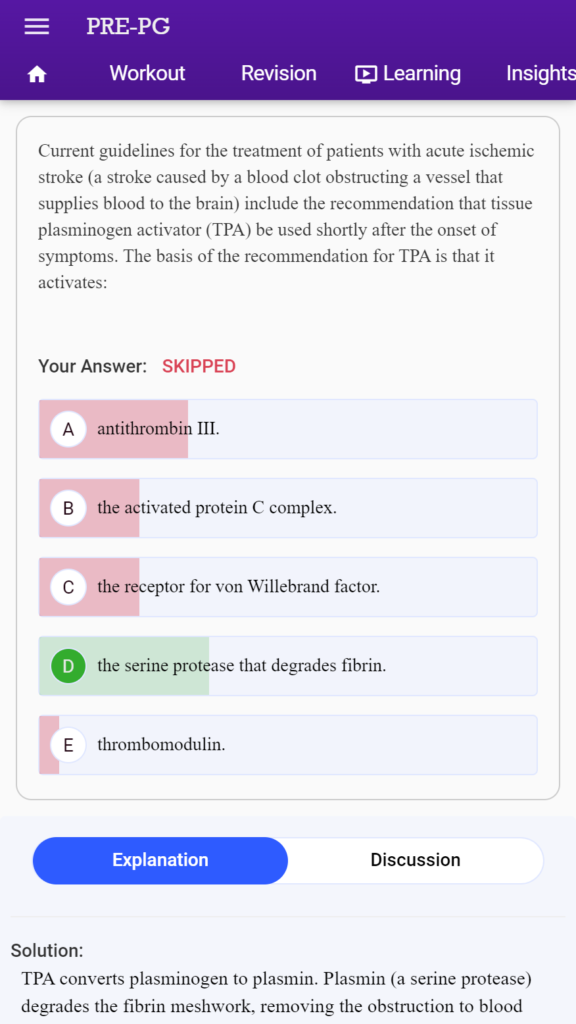This screenshot has height=1024, width=576.
Task: Select option E letter circle
Action: [x=69, y=745]
